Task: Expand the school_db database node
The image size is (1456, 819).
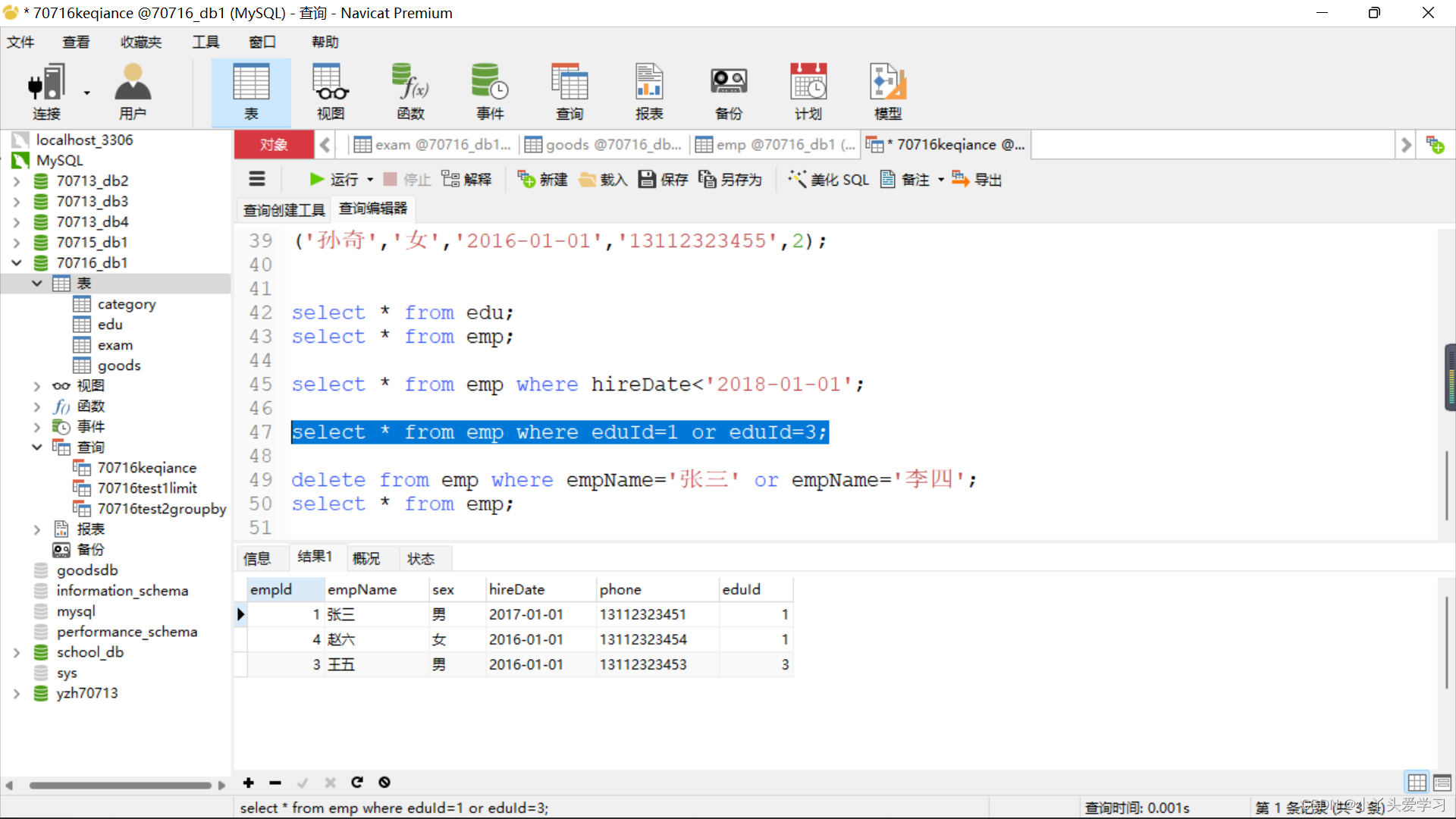Action: click(x=17, y=652)
